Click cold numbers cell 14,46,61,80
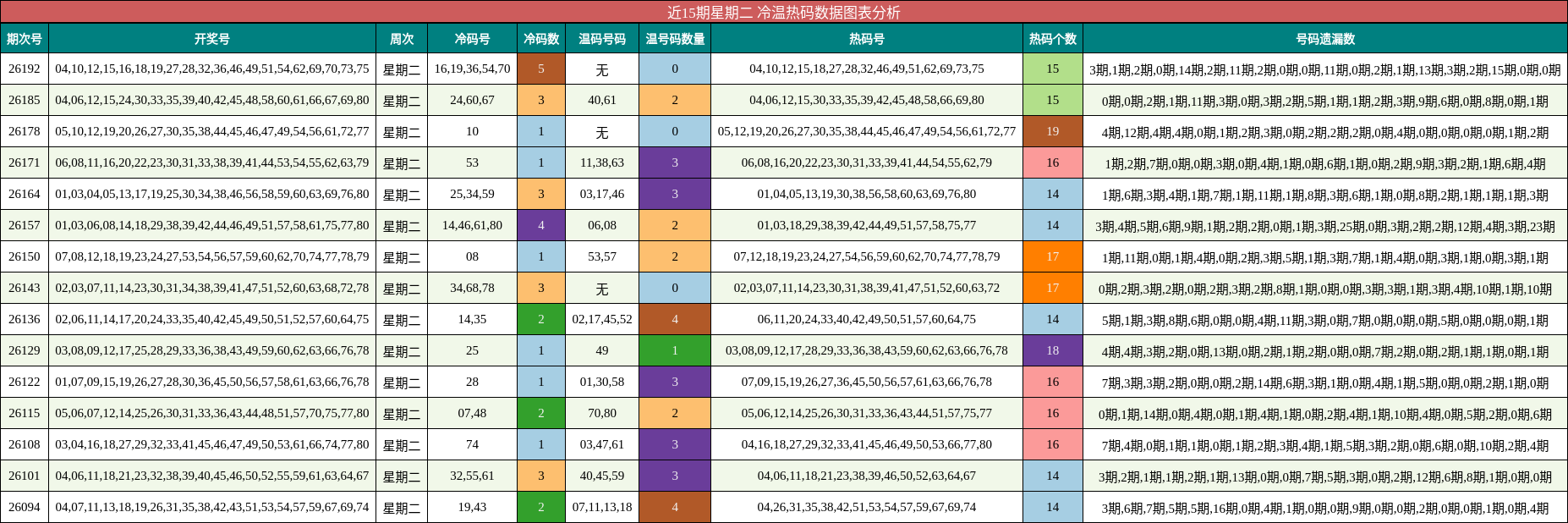 (472, 225)
